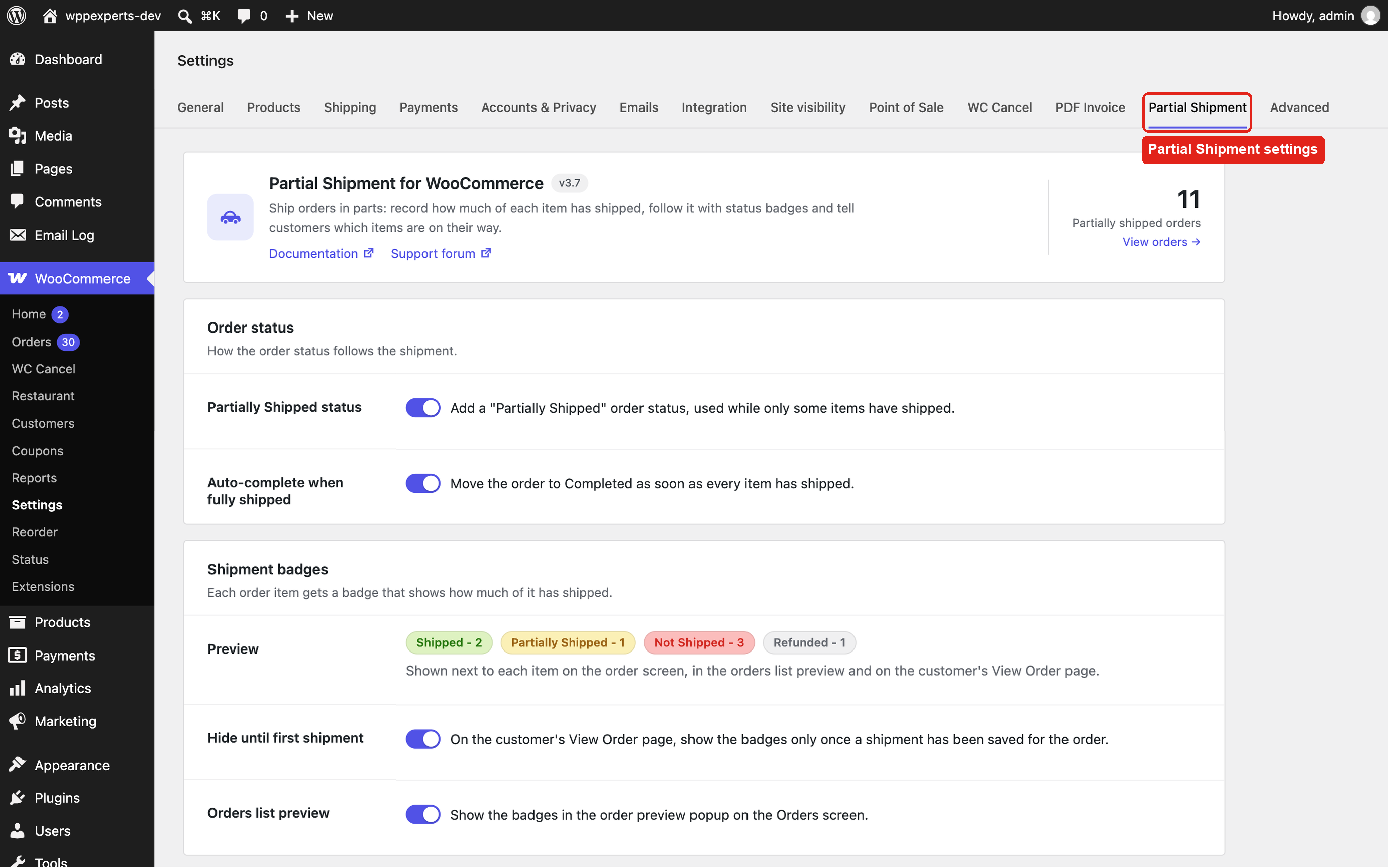Open the Shipping settings tab
The width and height of the screenshot is (1388, 868).
pos(350,107)
